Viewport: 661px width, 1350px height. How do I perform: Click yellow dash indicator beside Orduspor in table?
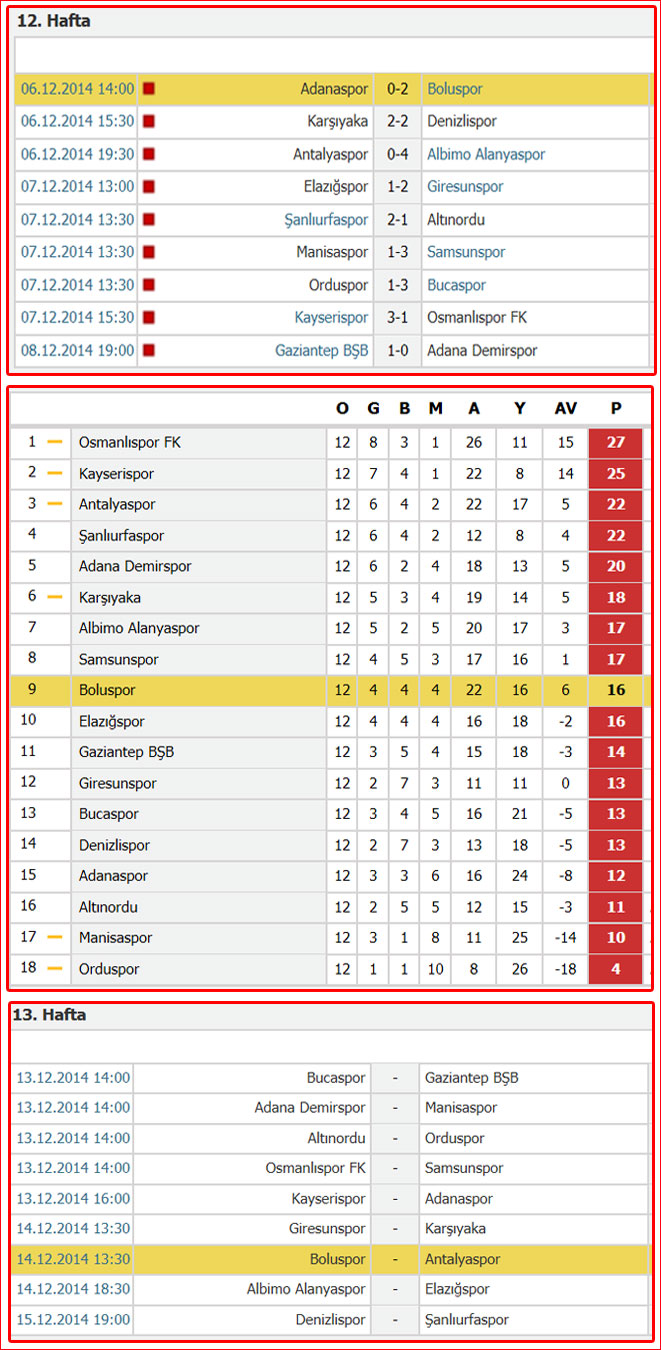[x=55, y=969]
